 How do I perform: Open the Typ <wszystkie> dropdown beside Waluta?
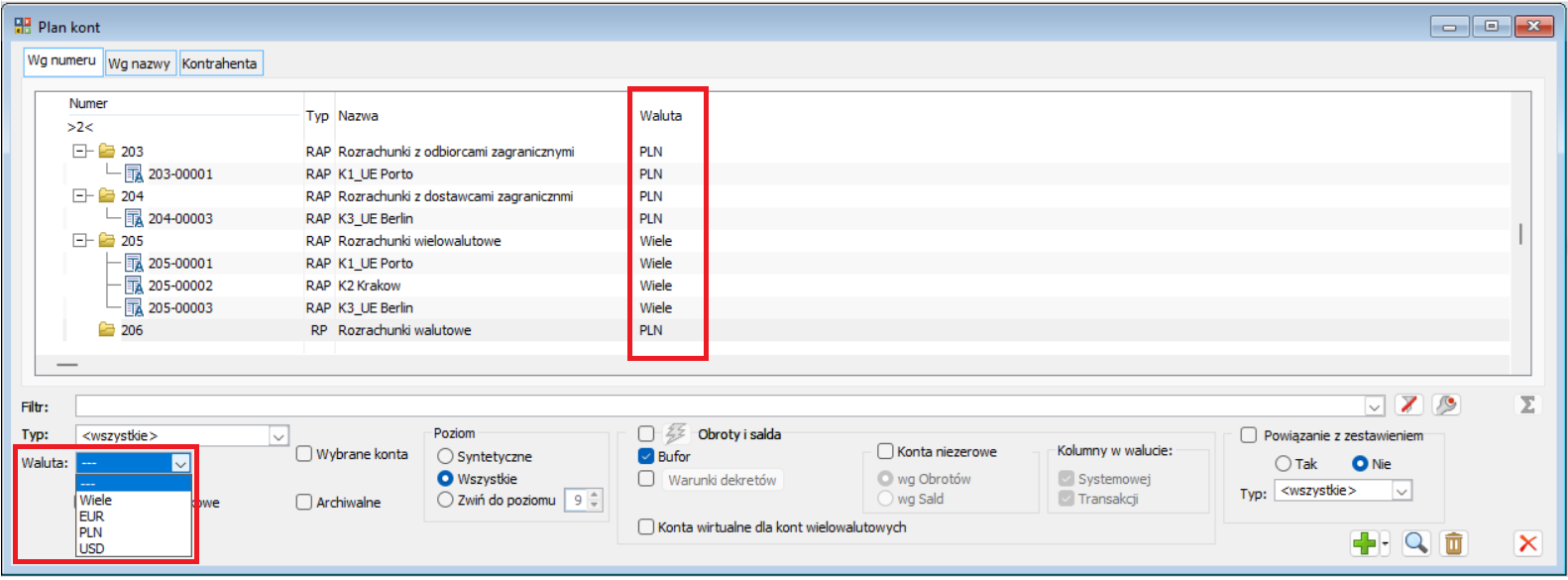[x=279, y=436]
